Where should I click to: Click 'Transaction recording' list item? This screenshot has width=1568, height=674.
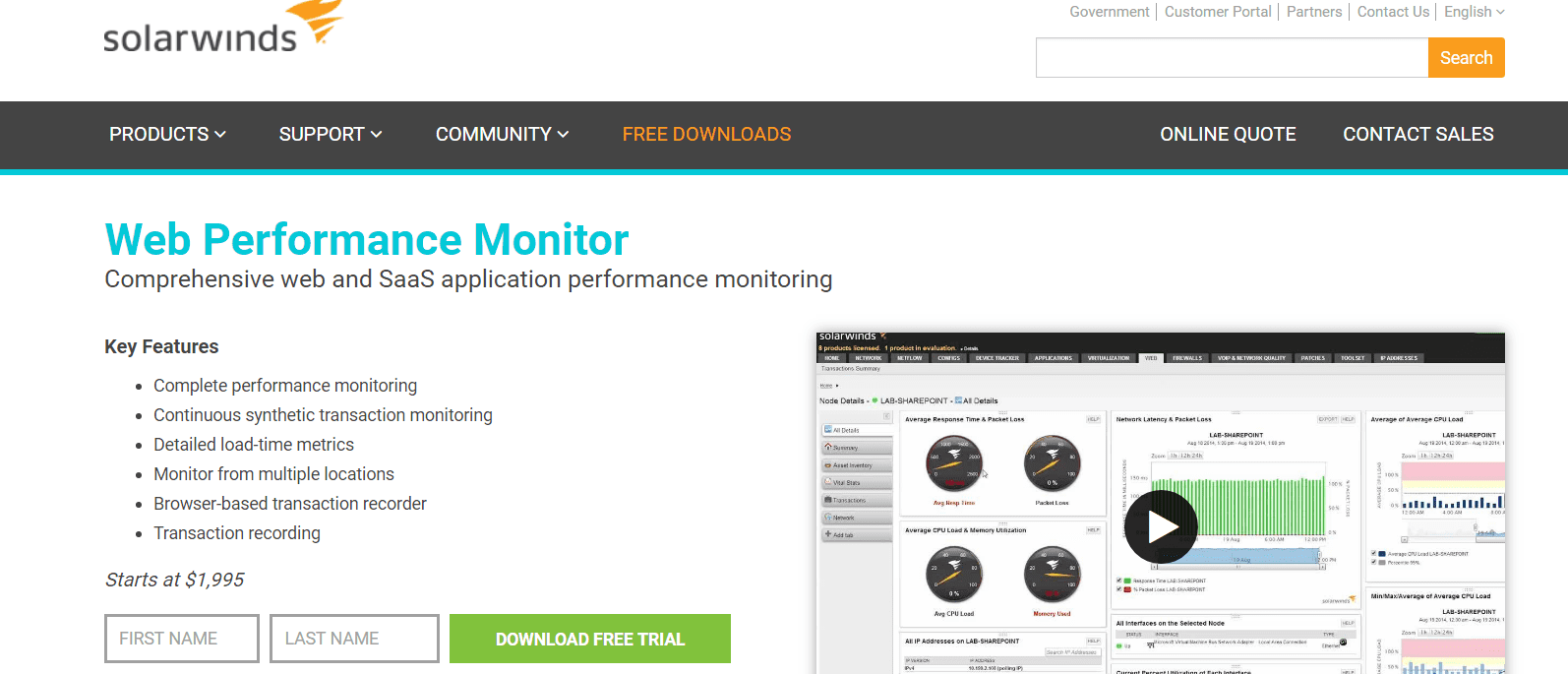[237, 533]
